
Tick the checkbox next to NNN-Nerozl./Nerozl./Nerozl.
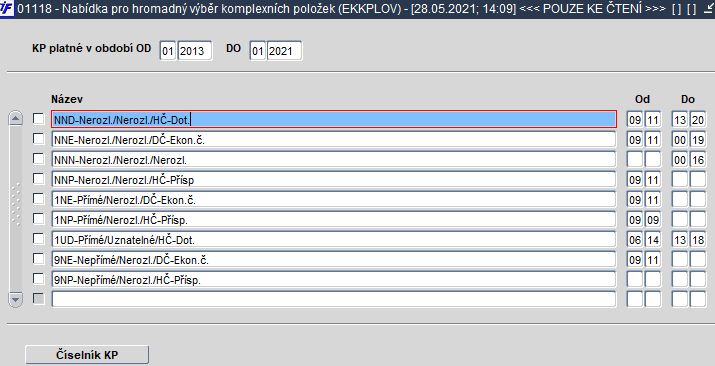click(39, 159)
